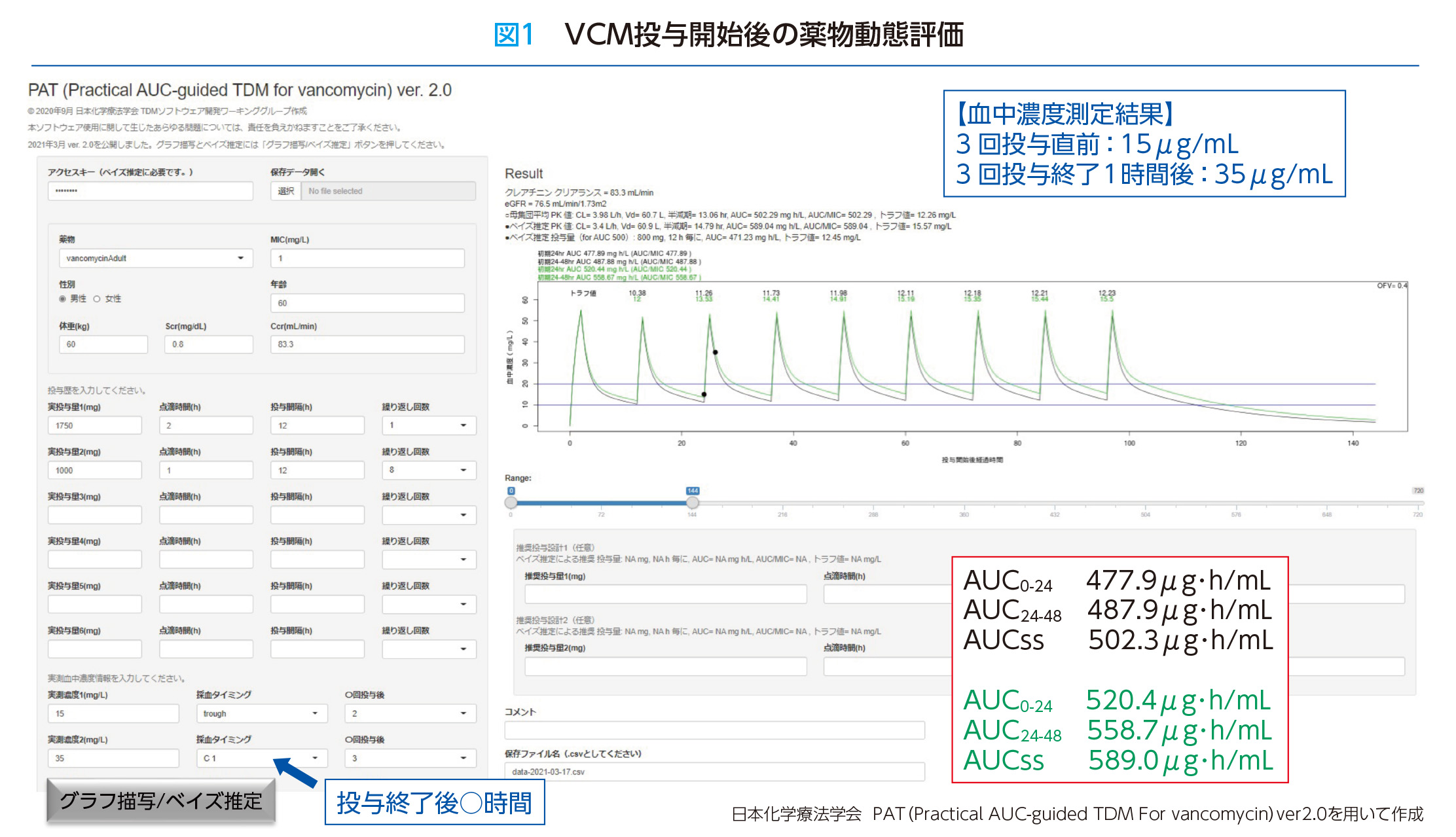This screenshot has width=1456, height=837.
Task: Click the アクセスキー password field
Action: coord(150,191)
